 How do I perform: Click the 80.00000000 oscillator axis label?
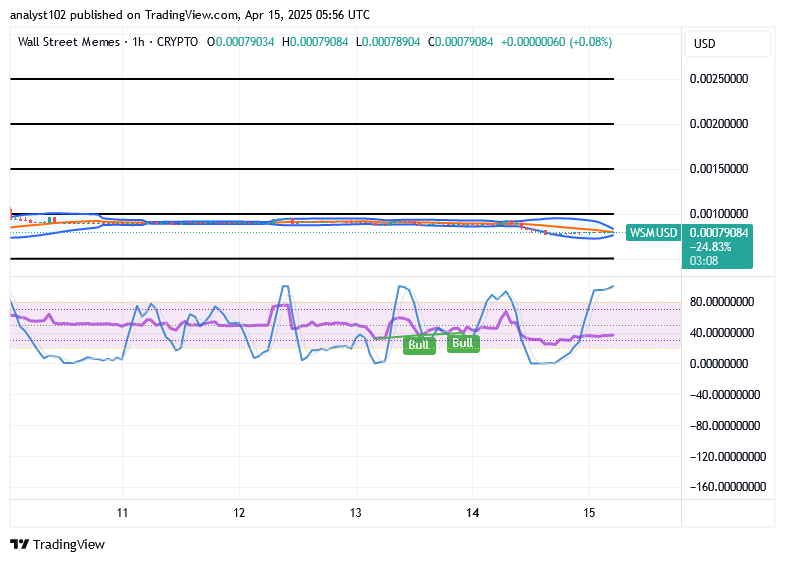(x=722, y=302)
